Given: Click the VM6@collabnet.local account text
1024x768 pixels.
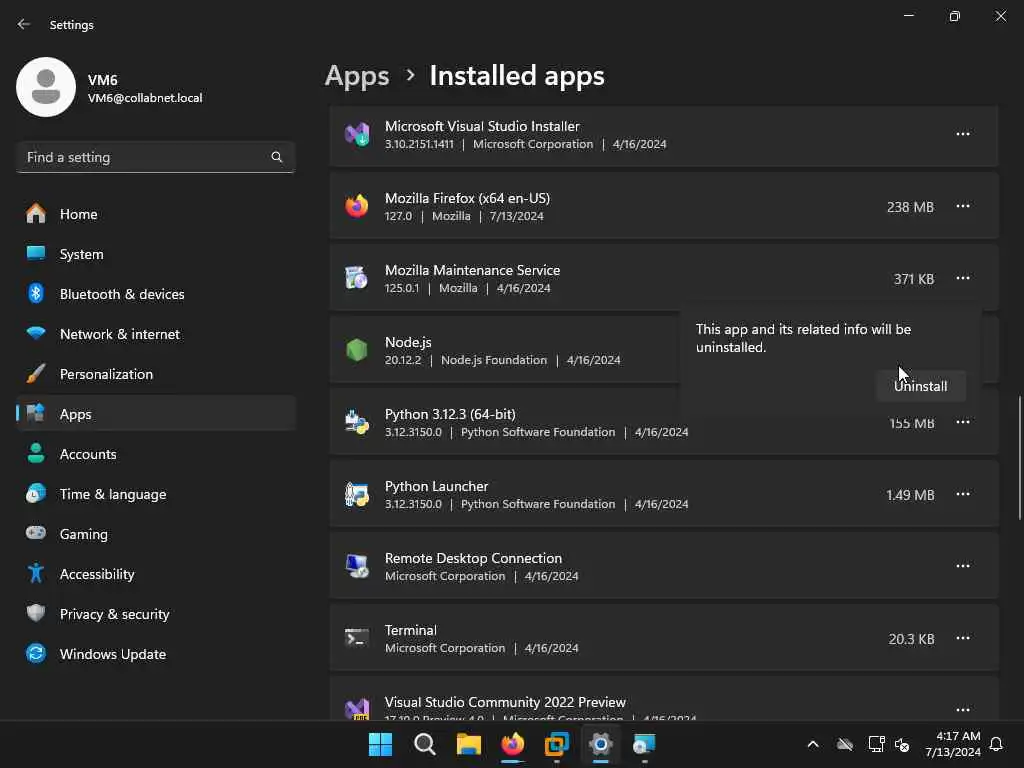Looking at the screenshot, I should 145,98.
